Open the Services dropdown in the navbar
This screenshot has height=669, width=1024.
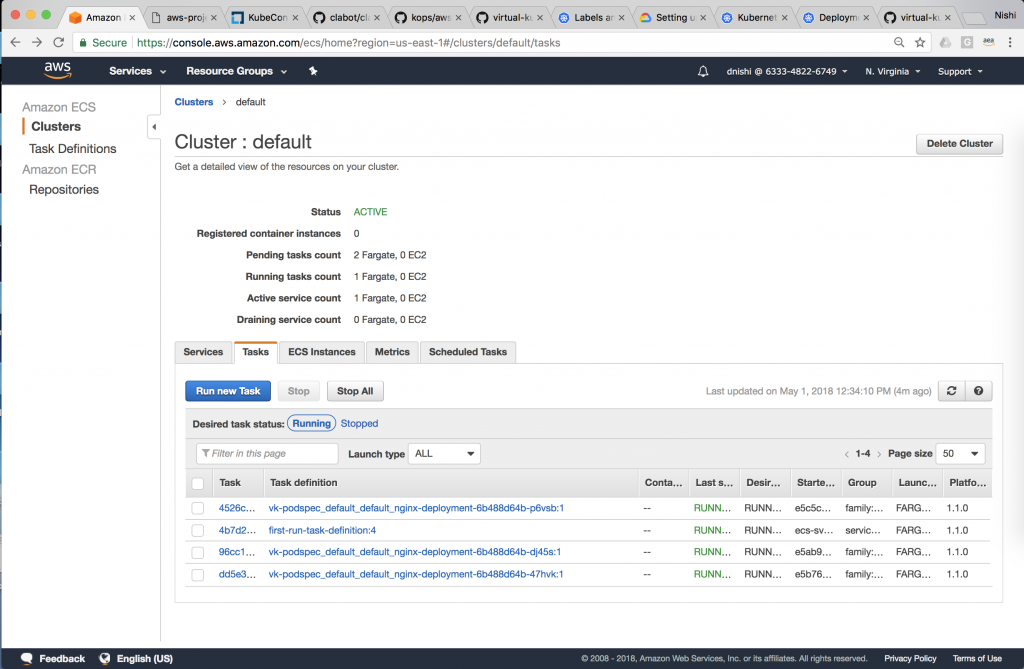click(x=137, y=71)
